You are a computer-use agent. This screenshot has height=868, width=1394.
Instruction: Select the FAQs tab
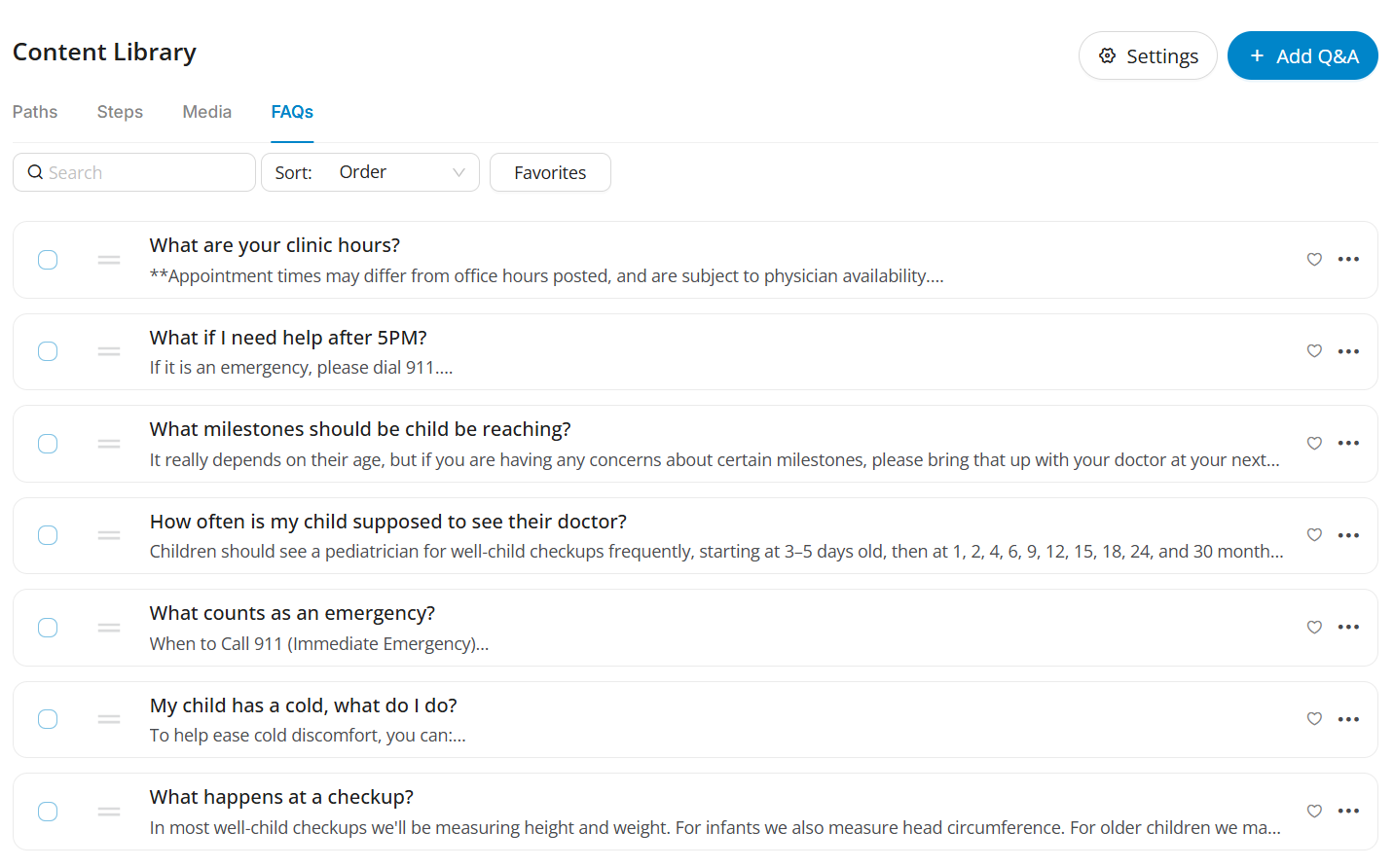(x=292, y=112)
